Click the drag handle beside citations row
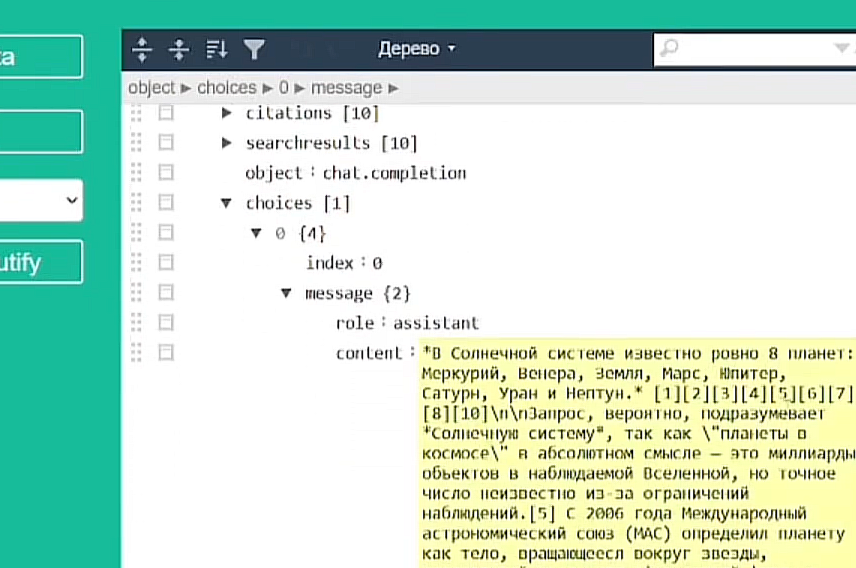 pos(137,113)
